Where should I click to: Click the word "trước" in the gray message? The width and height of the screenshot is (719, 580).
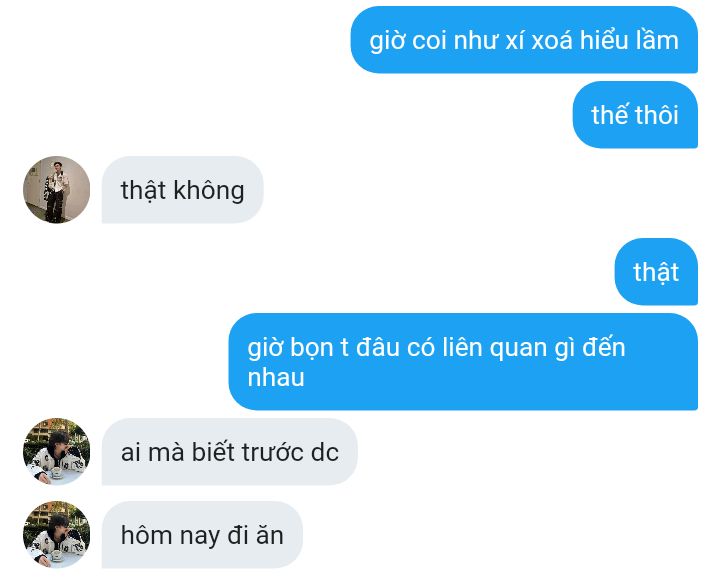(273, 452)
